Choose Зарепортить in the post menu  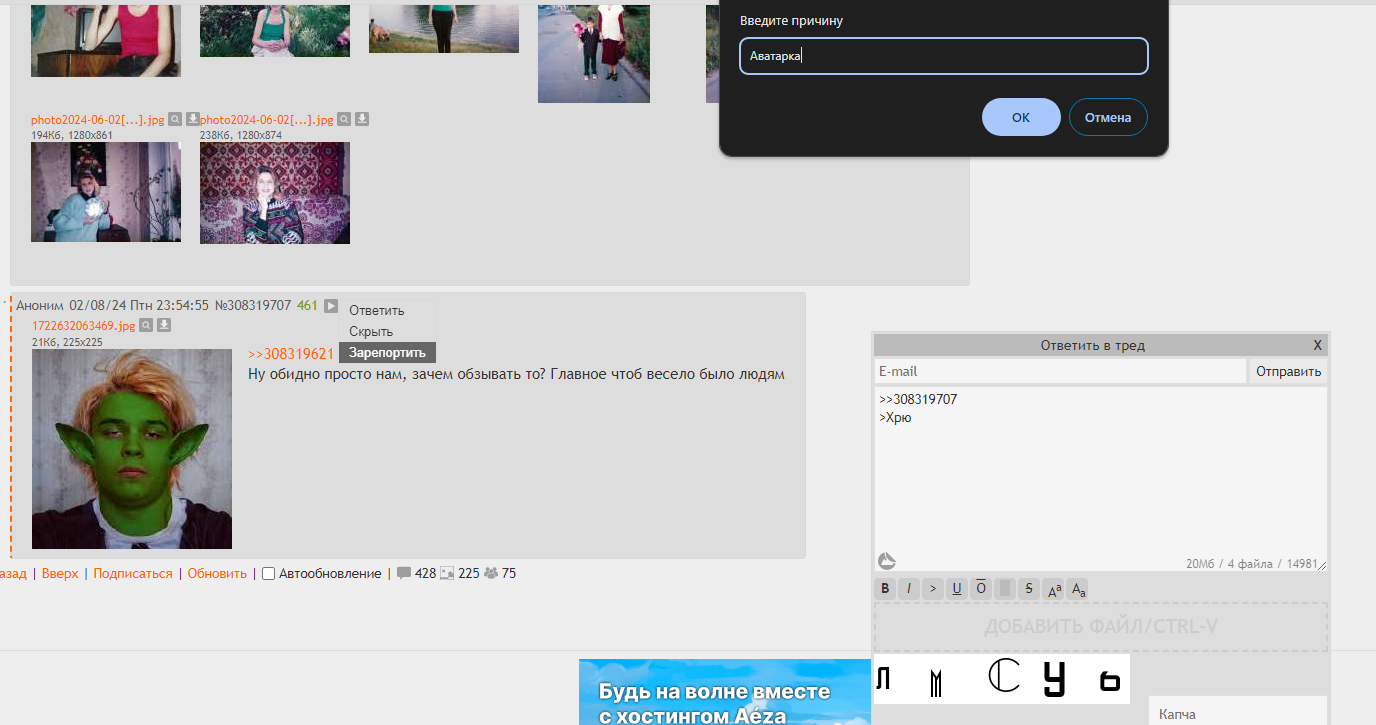(x=387, y=352)
